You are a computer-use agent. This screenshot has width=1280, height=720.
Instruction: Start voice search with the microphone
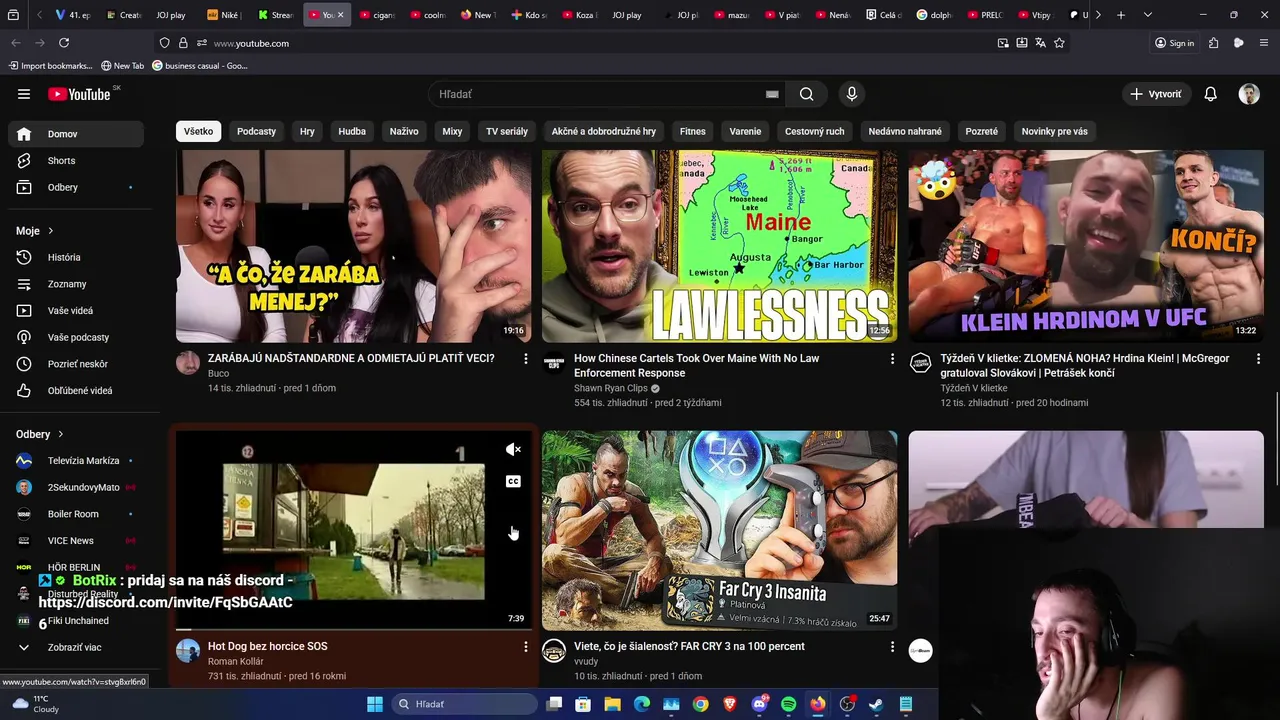point(852,94)
